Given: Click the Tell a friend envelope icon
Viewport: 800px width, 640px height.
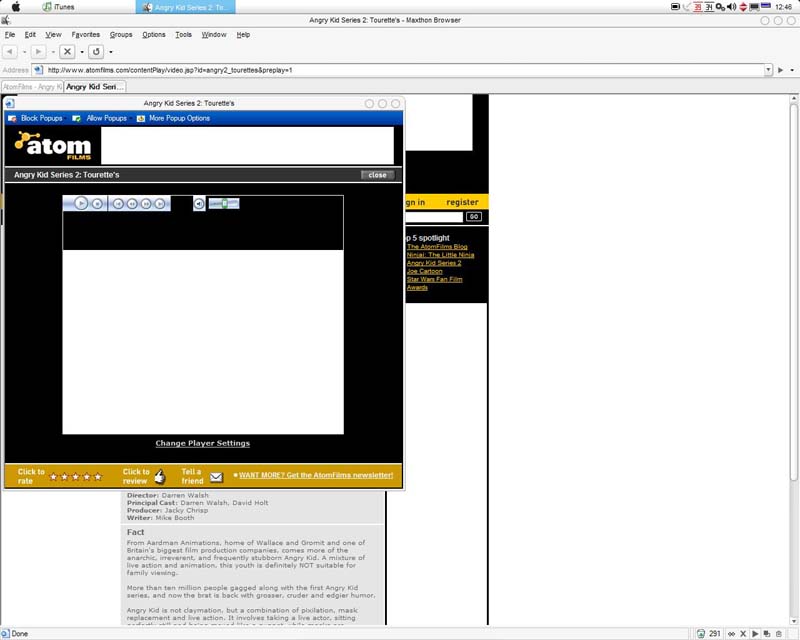Looking at the screenshot, I should [x=216, y=477].
